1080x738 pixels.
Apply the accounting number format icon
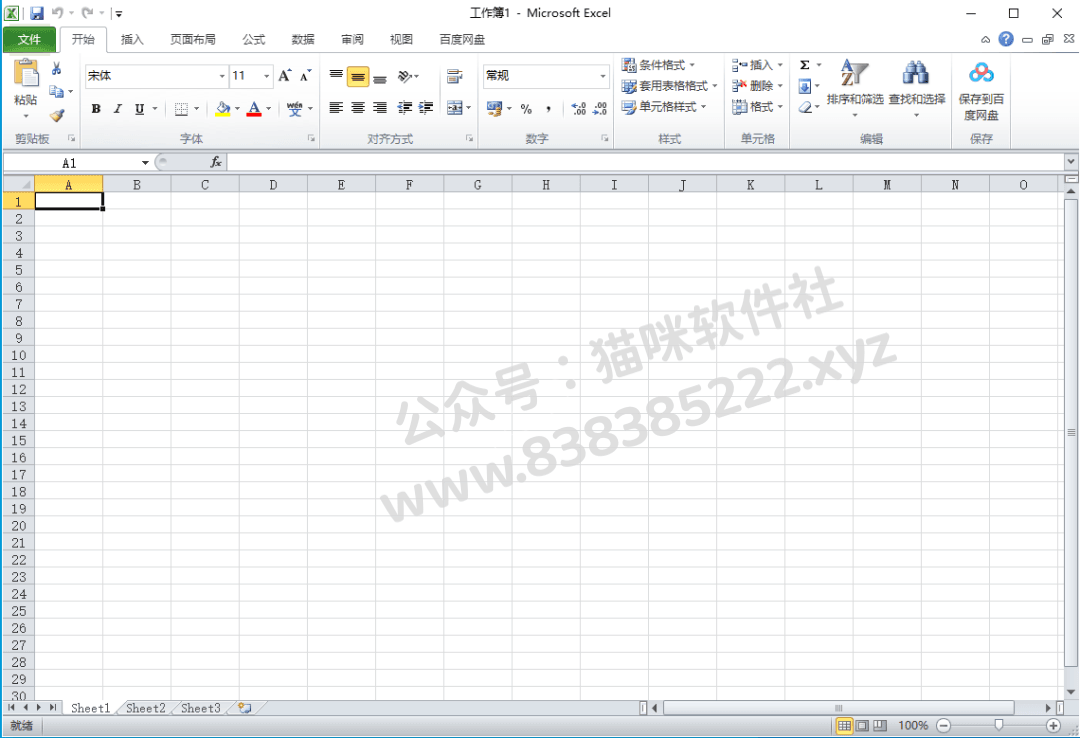point(494,108)
